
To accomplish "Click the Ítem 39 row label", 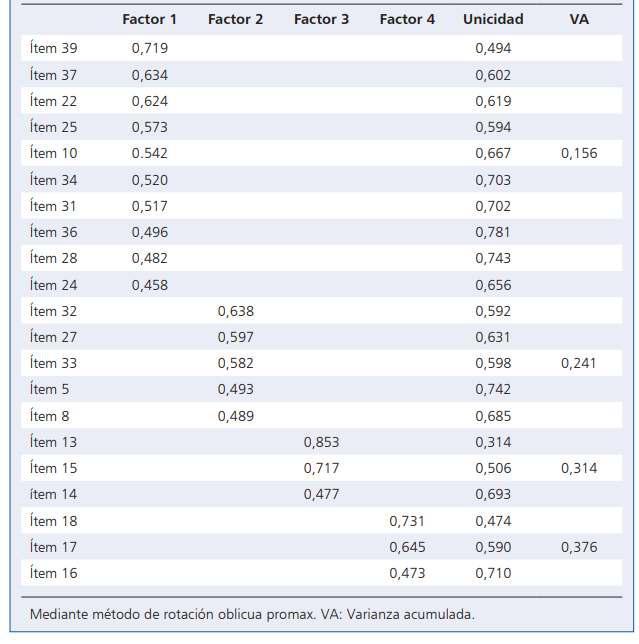I will [54, 48].
